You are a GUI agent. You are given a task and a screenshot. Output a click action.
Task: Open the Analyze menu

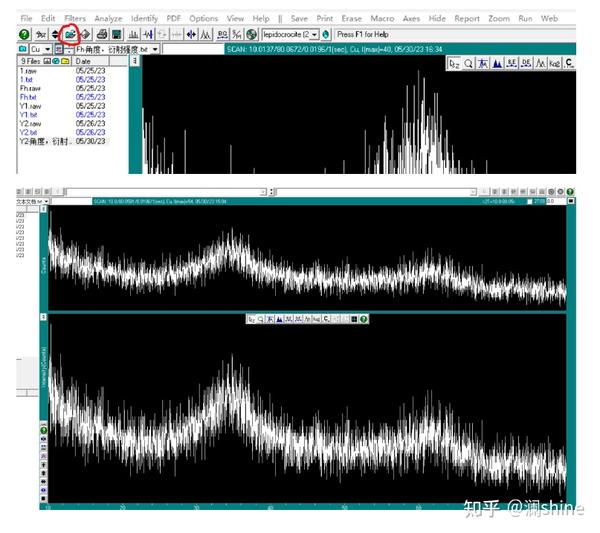tap(108, 19)
